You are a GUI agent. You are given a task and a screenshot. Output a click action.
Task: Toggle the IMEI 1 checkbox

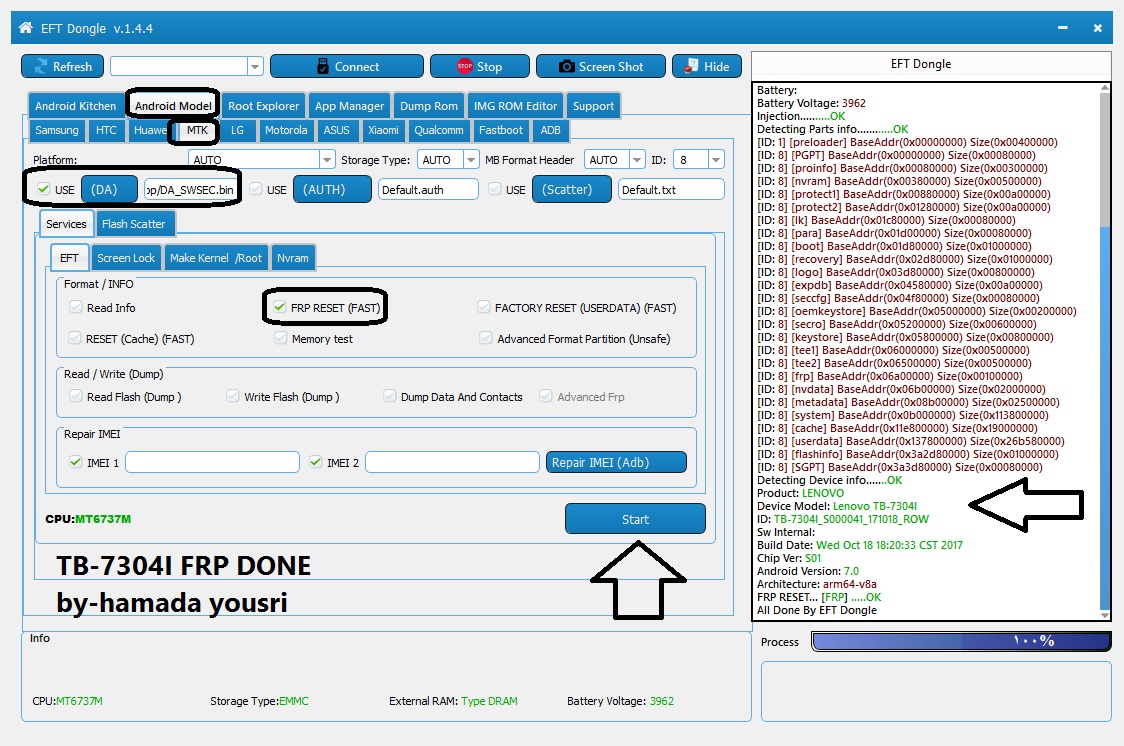pos(75,462)
